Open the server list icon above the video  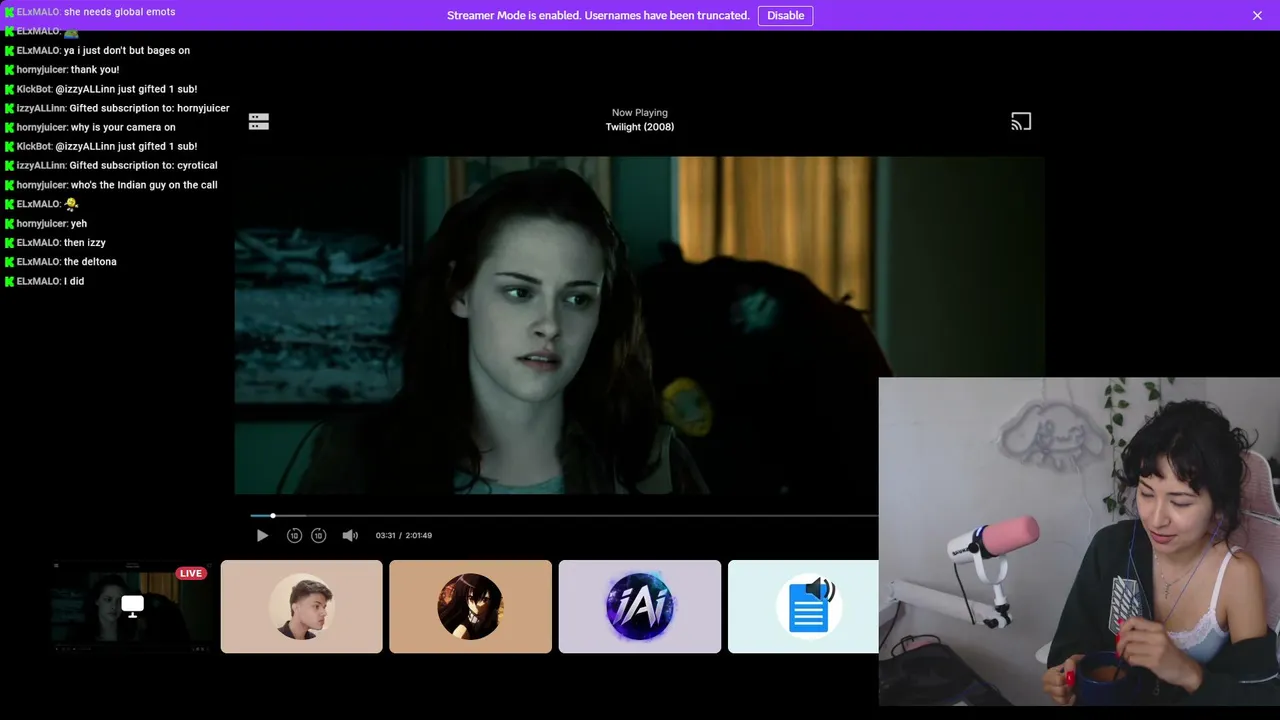click(259, 121)
